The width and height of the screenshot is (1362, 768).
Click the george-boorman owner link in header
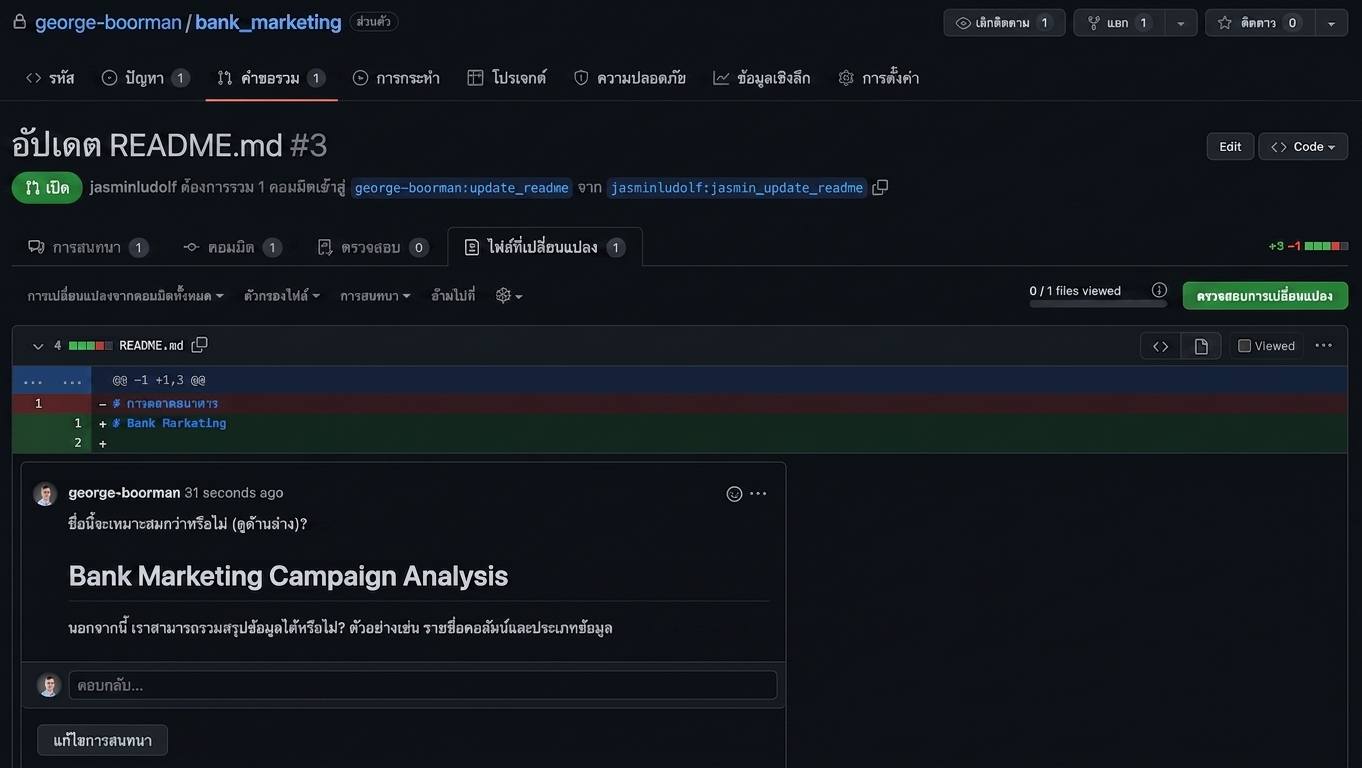[108, 22]
